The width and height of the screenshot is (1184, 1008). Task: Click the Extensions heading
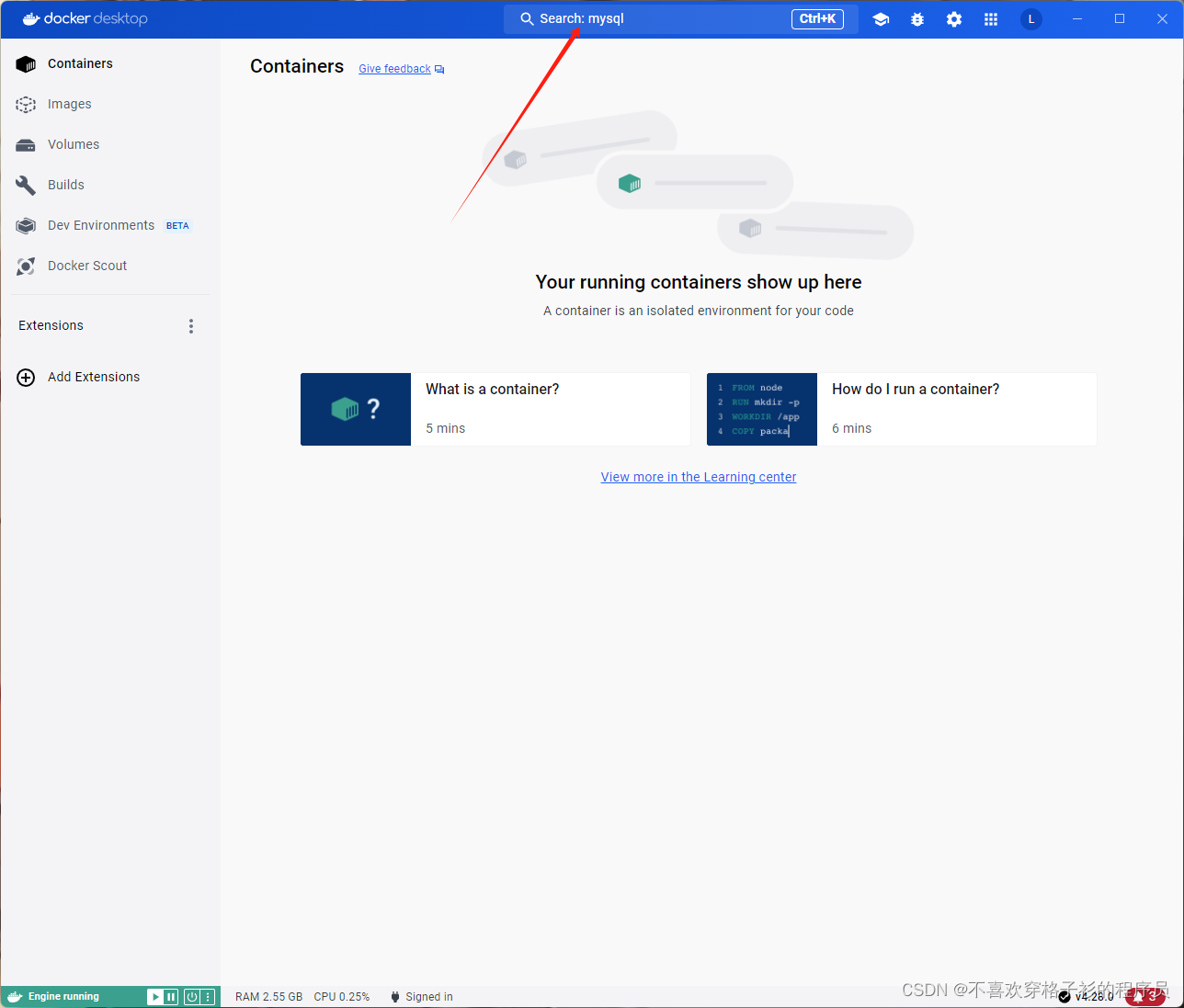pos(51,325)
